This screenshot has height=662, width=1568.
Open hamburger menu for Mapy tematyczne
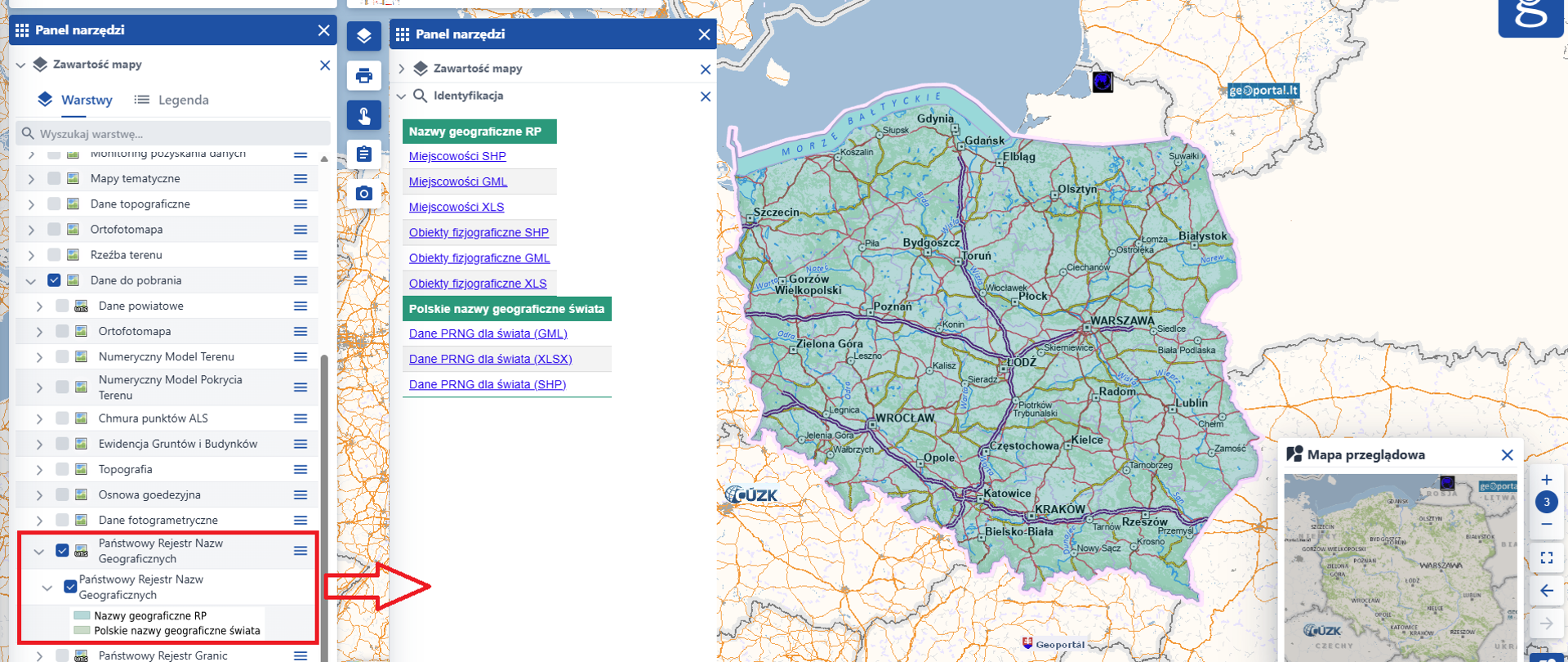(x=301, y=178)
